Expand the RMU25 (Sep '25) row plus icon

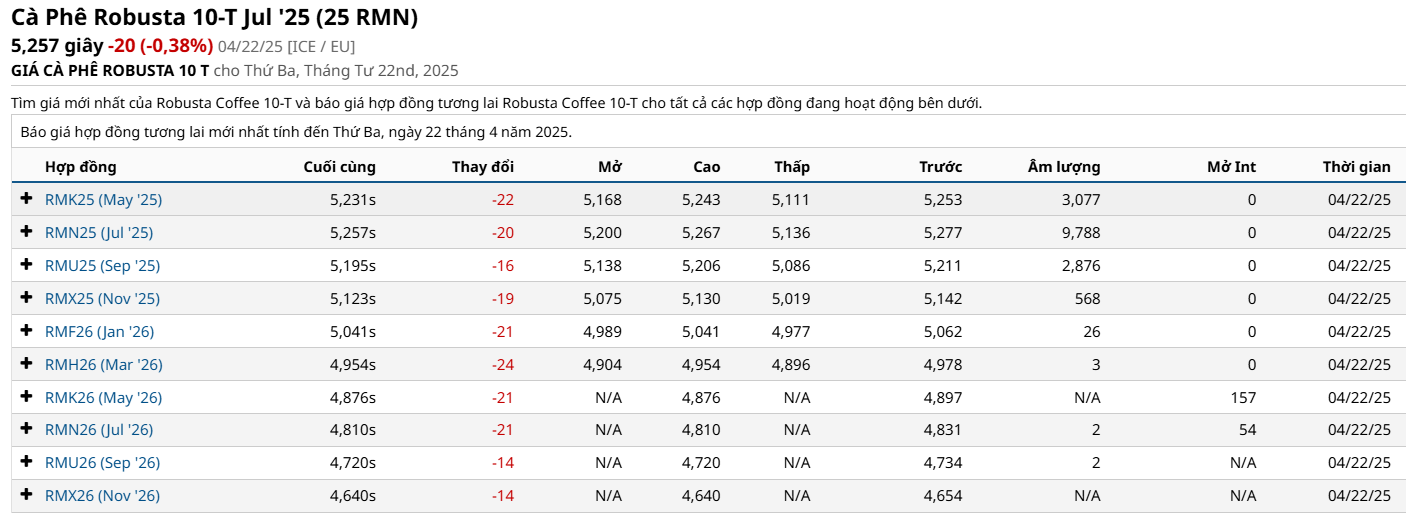[x=27, y=265]
